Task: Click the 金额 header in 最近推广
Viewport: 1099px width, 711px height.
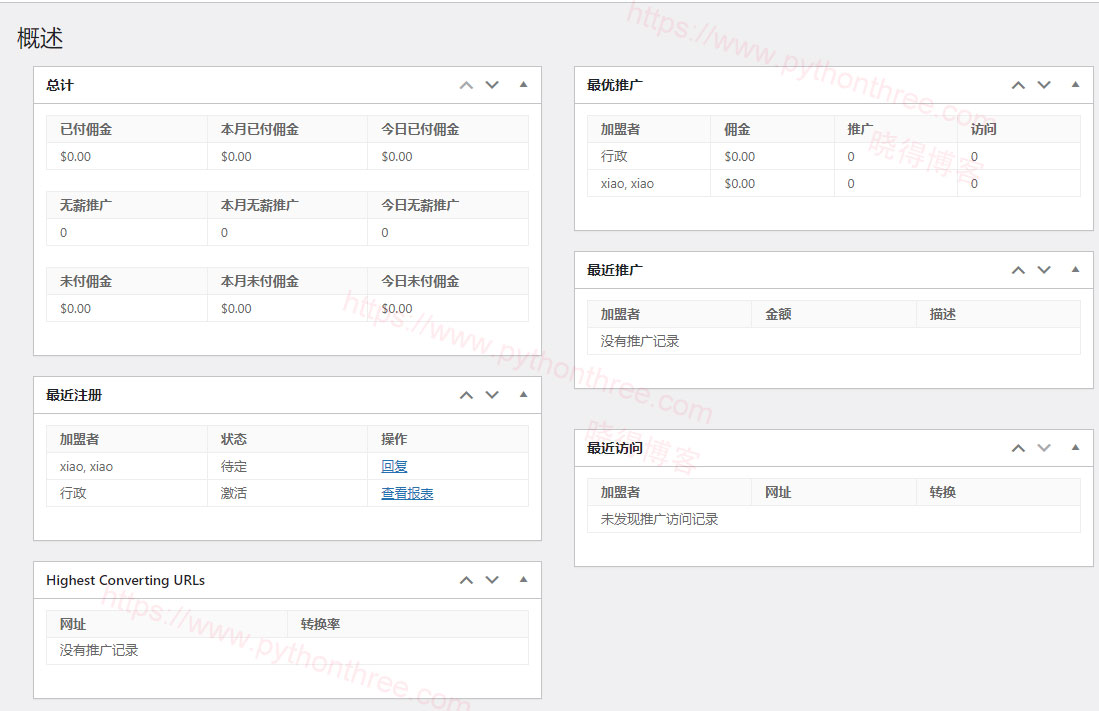Action: point(778,314)
